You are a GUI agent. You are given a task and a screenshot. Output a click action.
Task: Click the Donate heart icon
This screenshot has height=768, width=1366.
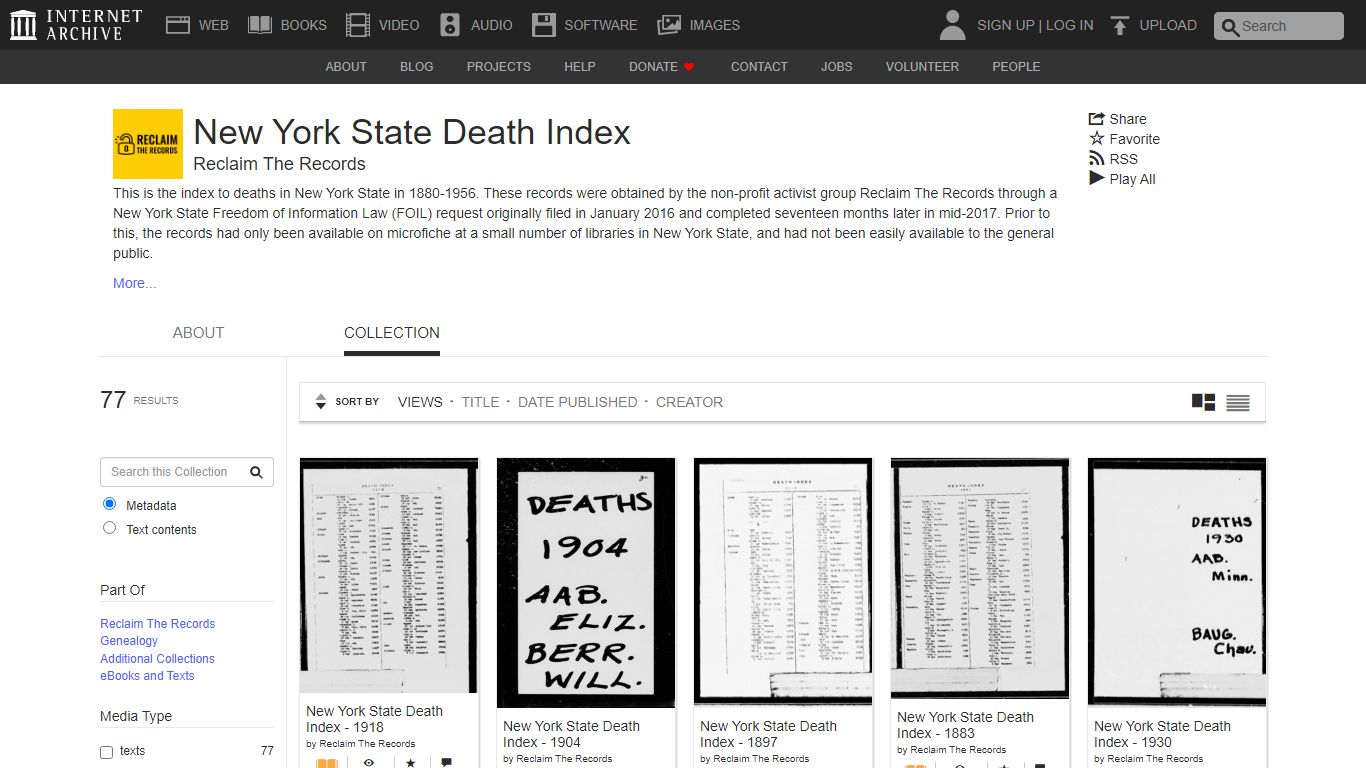(x=689, y=67)
